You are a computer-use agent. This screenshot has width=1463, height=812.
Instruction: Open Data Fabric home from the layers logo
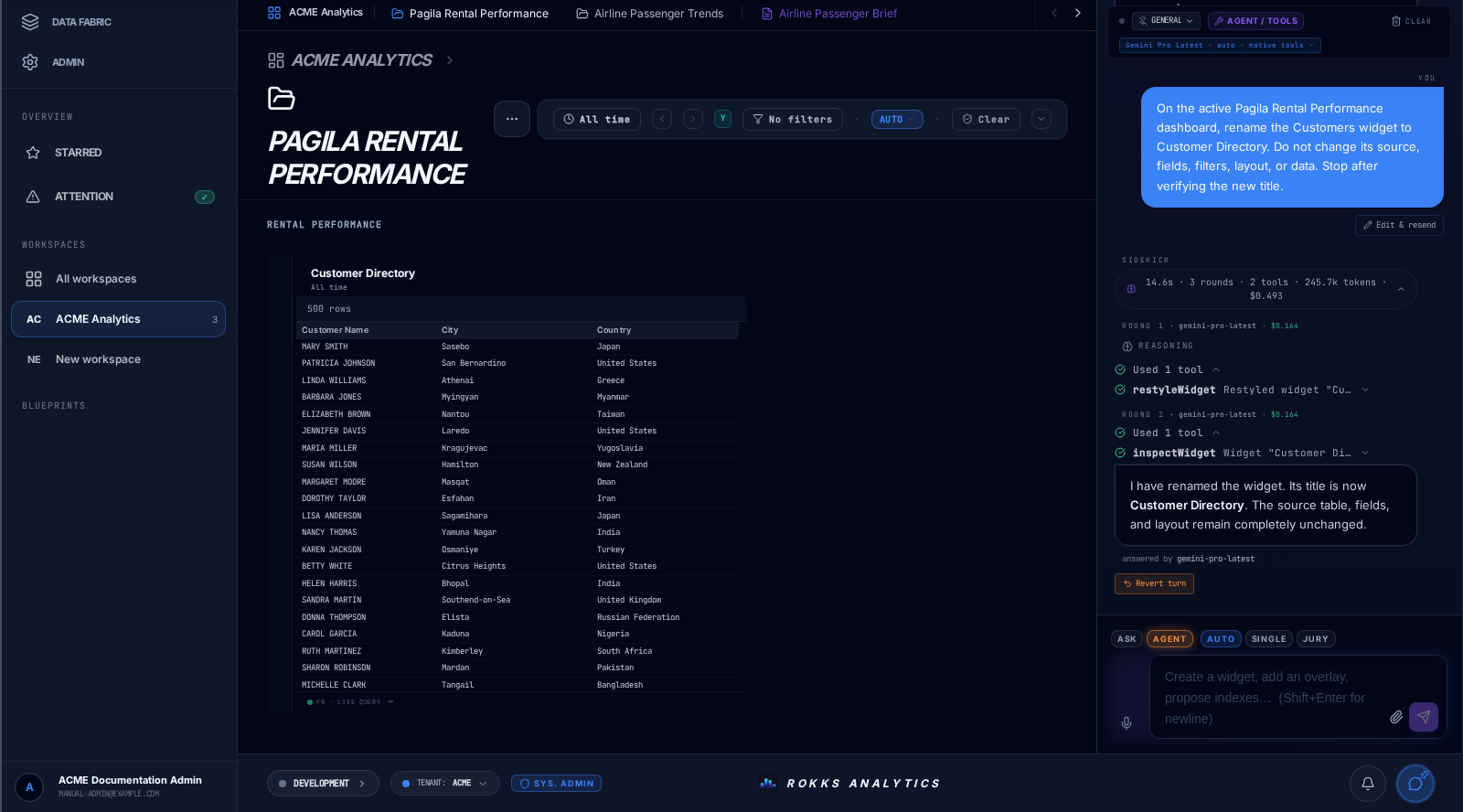point(30,22)
